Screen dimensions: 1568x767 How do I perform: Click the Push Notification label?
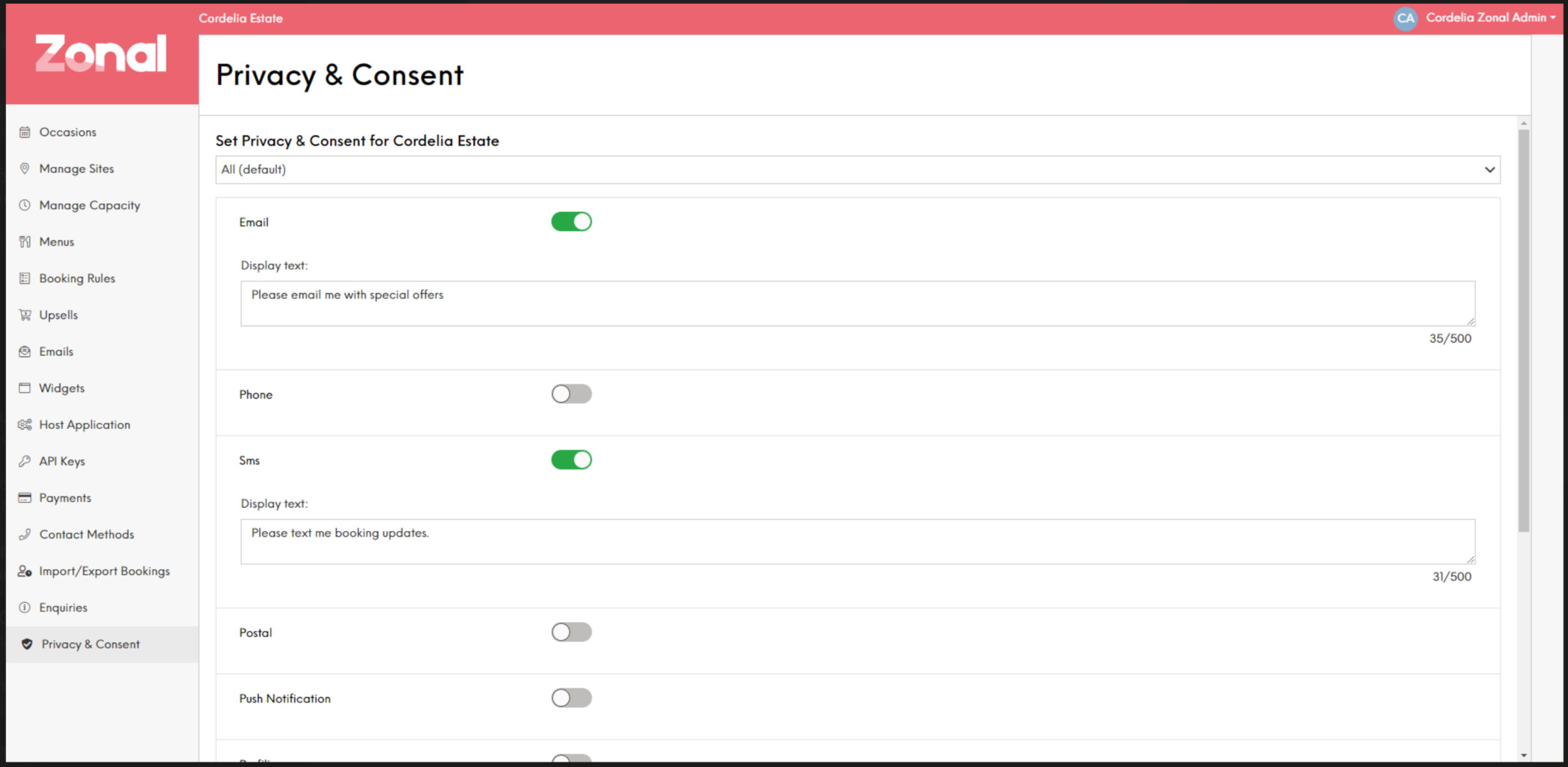(285, 699)
